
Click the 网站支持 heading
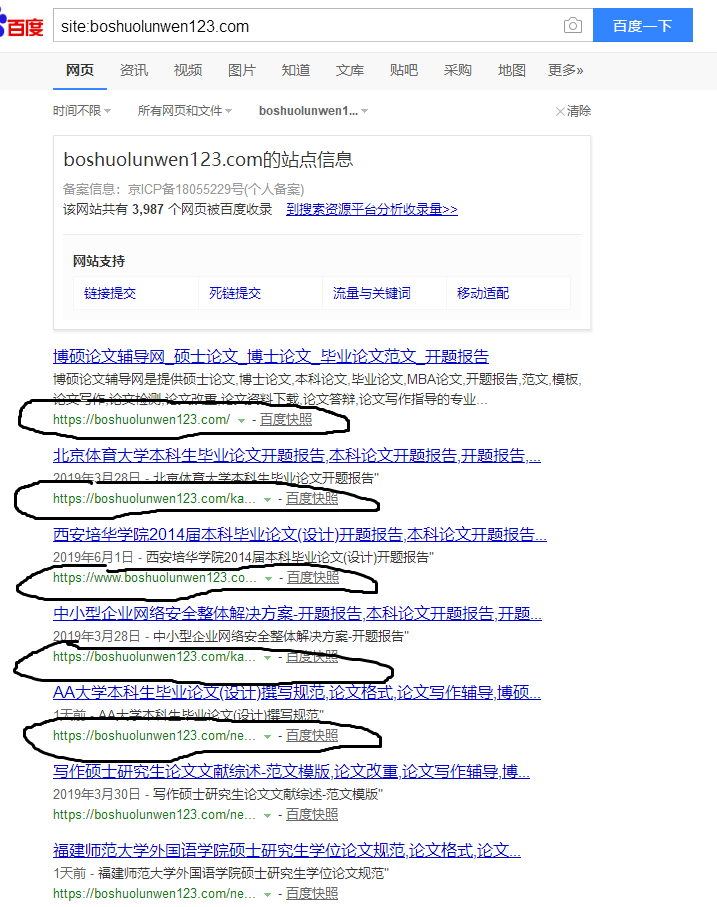pyautogui.click(x=99, y=261)
